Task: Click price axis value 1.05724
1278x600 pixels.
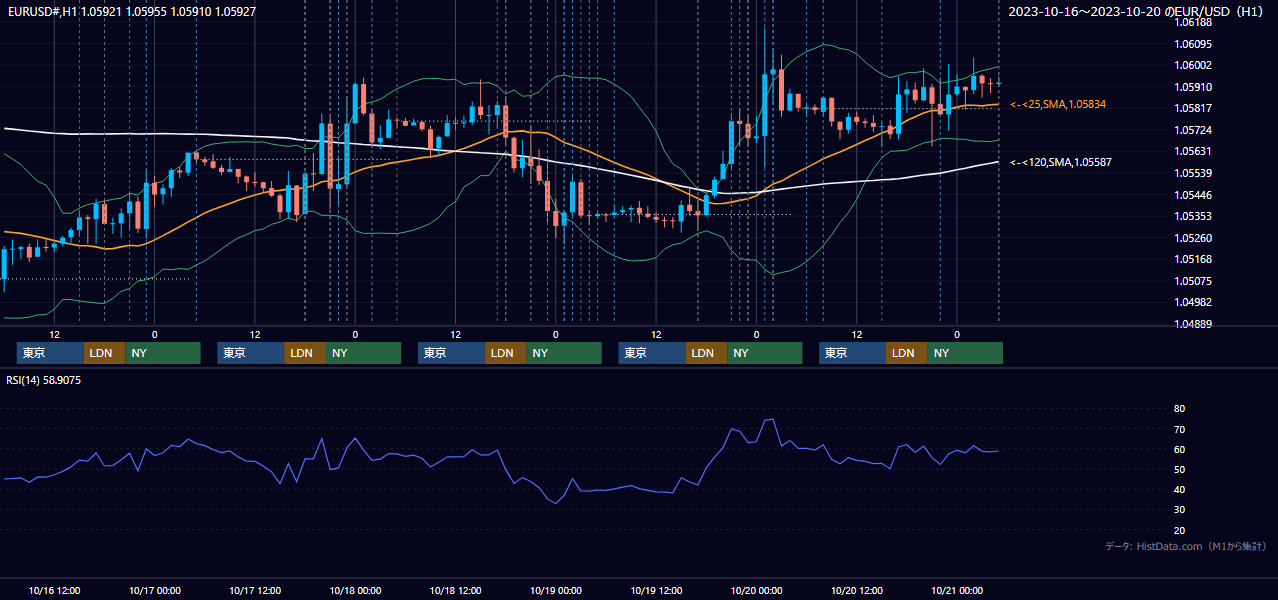Action: pyautogui.click(x=1193, y=130)
